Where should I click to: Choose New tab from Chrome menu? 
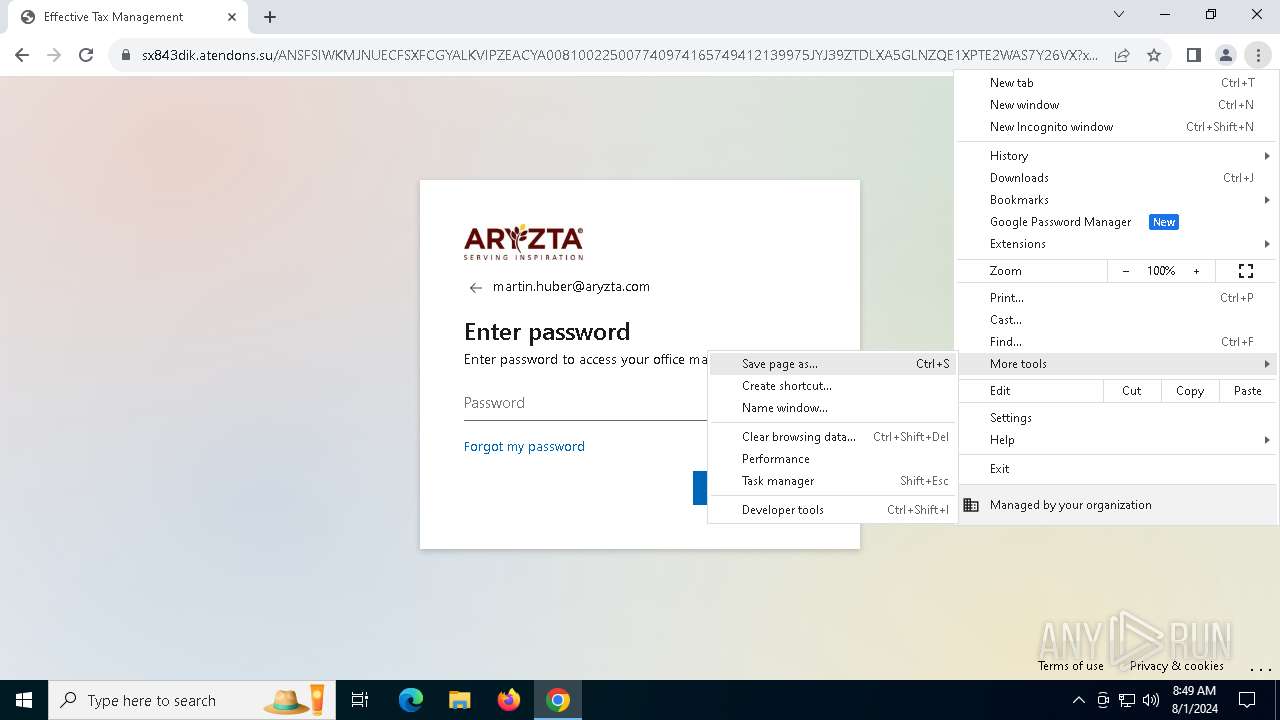click(x=1117, y=83)
